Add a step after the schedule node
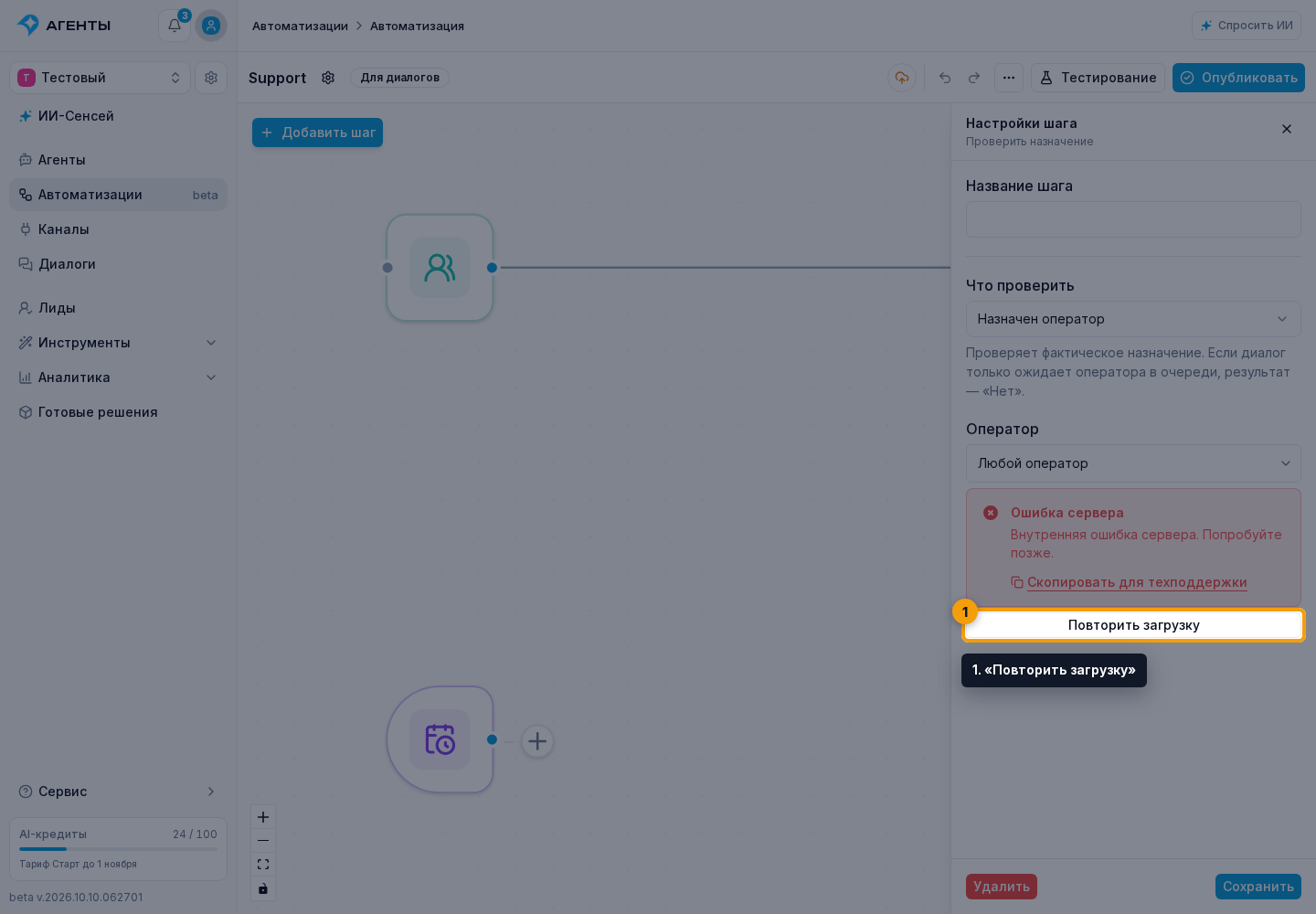 point(537,741)
